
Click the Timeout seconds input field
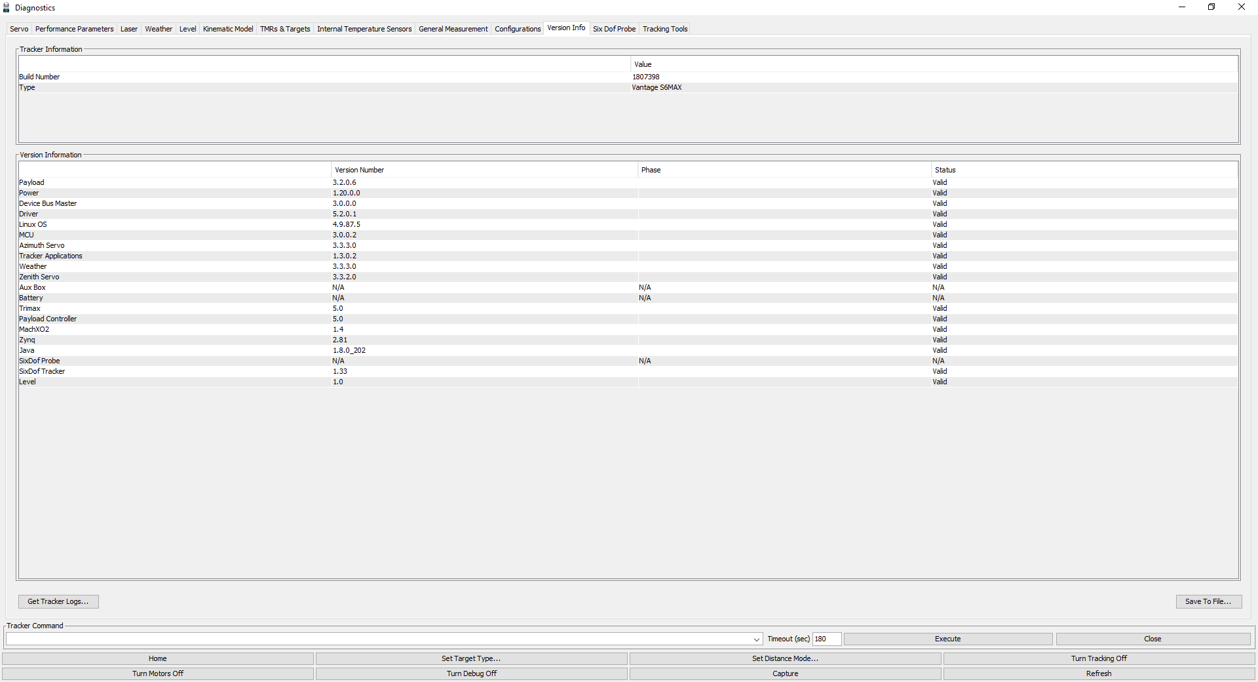(x=826, y=639)
